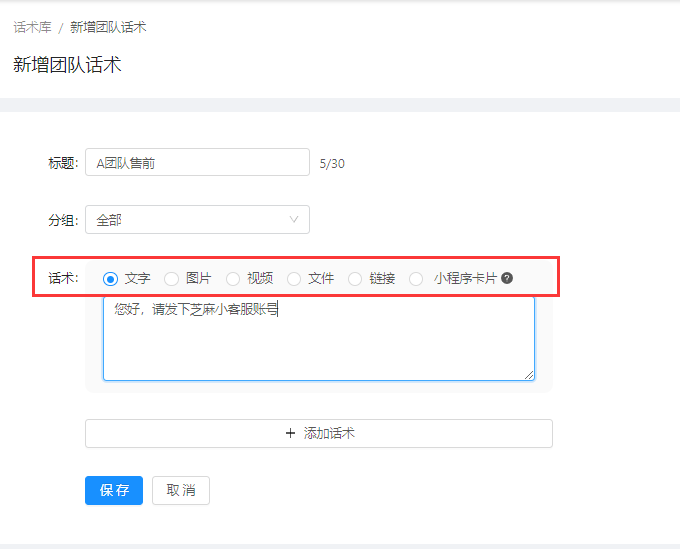Image resolution: width=680 pixels, height=549 pixels.
Task: Click the 新增团队话术 page heading
Action: [67, 65]
